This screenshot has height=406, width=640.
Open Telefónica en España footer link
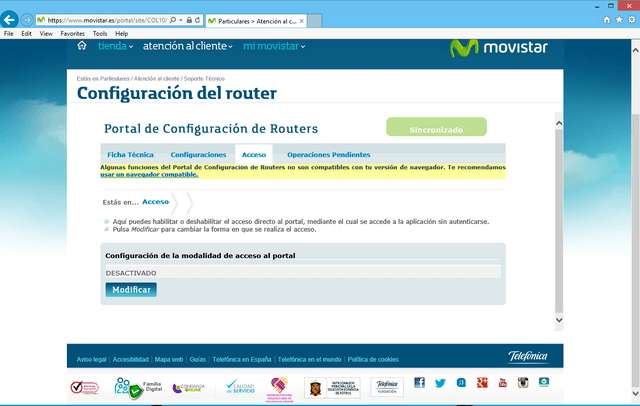242,359
